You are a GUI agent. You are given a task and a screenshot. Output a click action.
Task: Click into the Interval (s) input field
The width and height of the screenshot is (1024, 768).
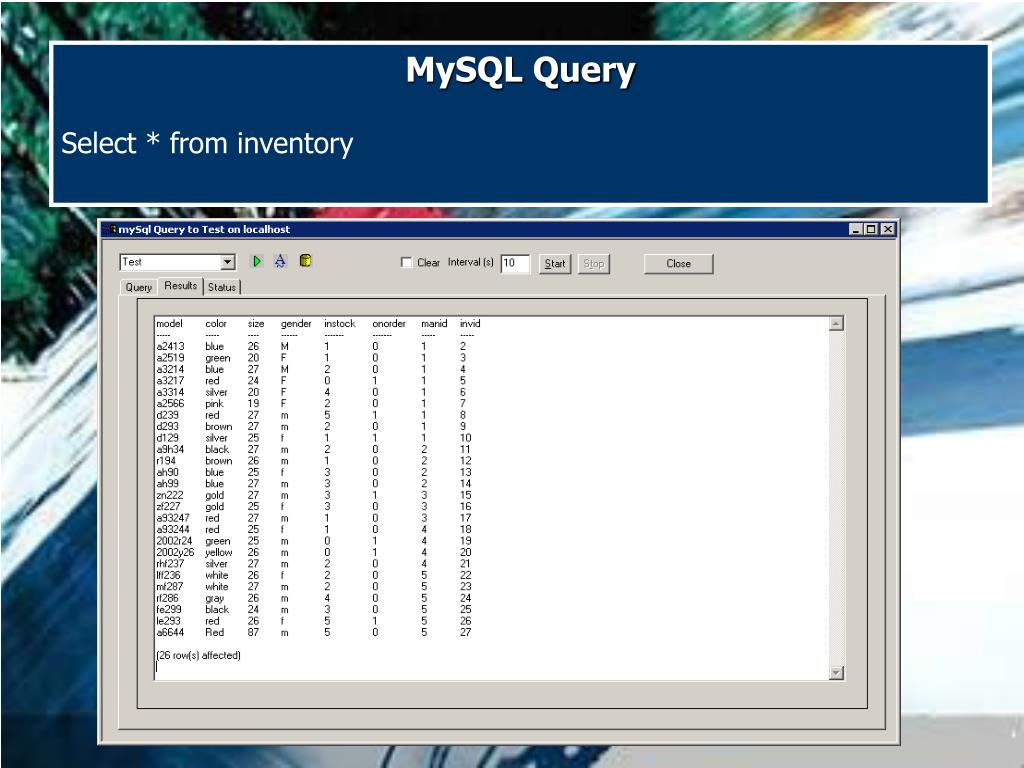coord(515,263)
